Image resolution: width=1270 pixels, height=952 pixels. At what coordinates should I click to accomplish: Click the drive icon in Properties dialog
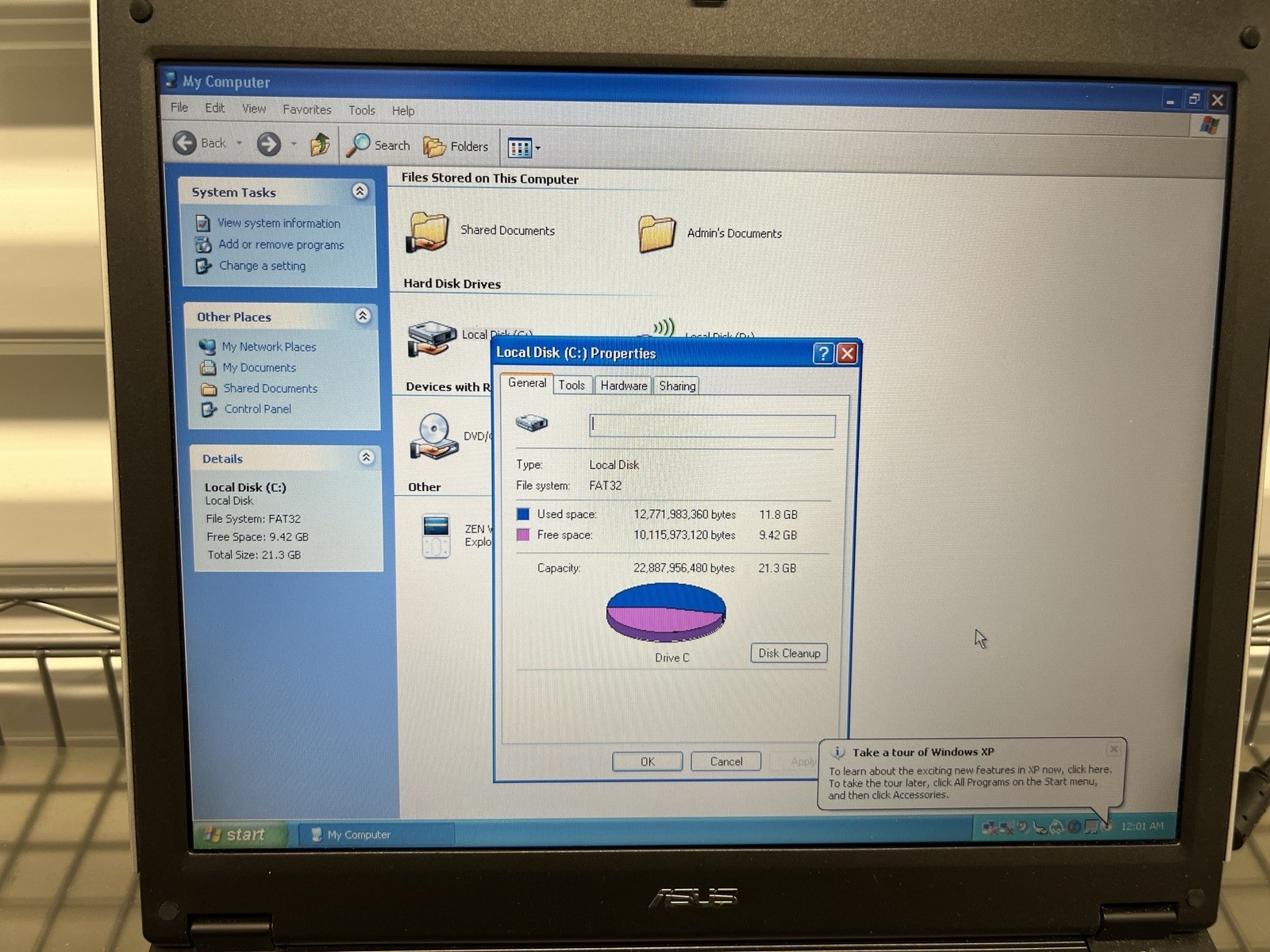531,423
